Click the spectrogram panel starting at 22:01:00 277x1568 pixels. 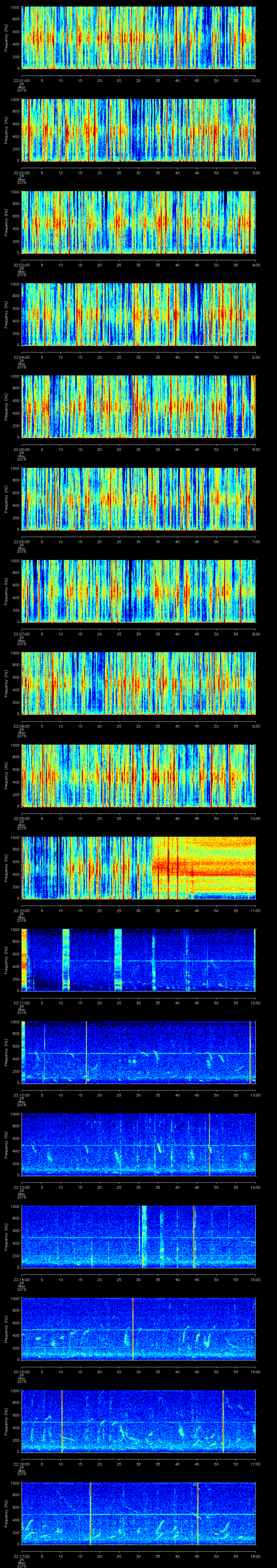tap(139, 38)
